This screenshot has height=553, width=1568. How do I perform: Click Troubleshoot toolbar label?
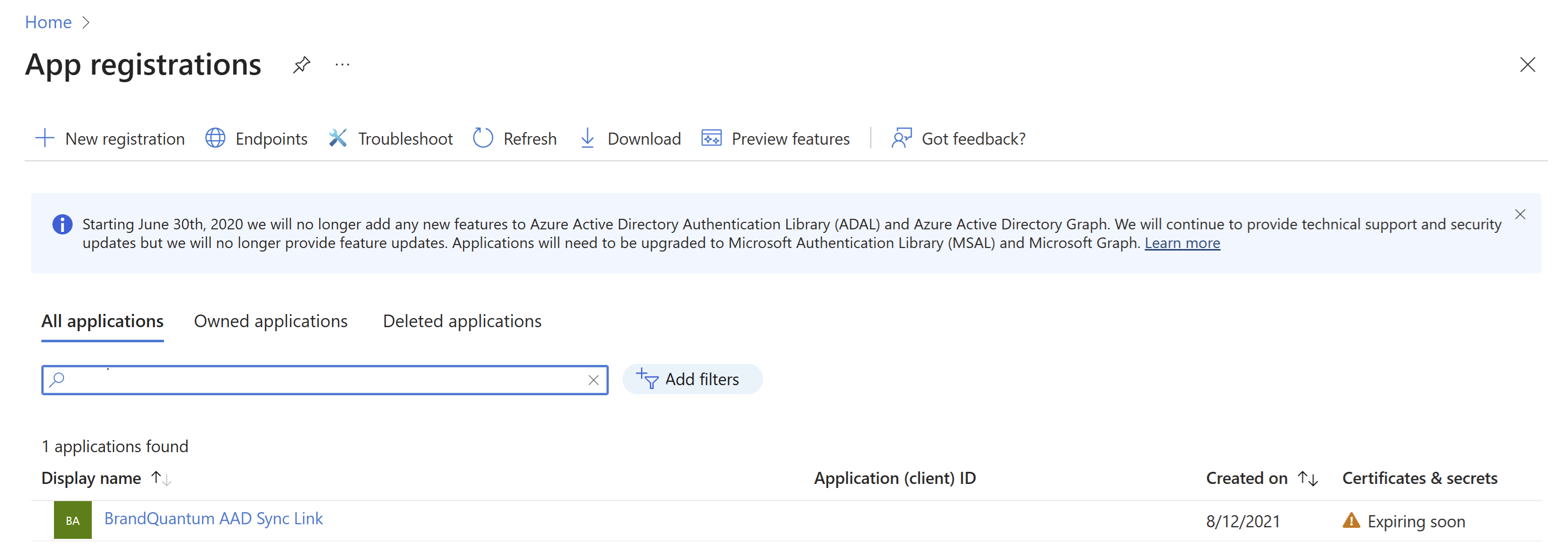tap(405, 139)
